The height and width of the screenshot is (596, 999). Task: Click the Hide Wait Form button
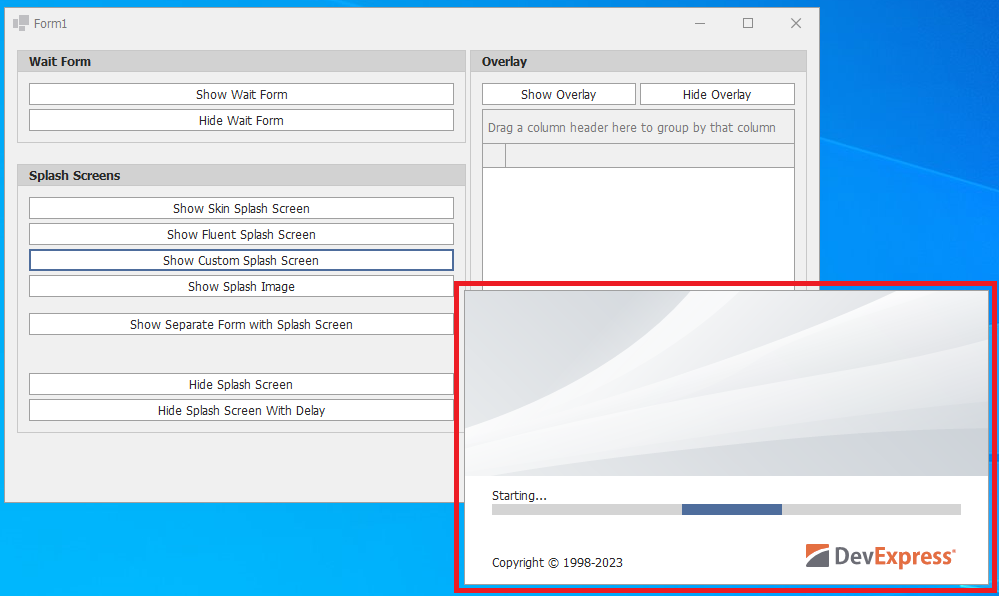tap(241, 120)
